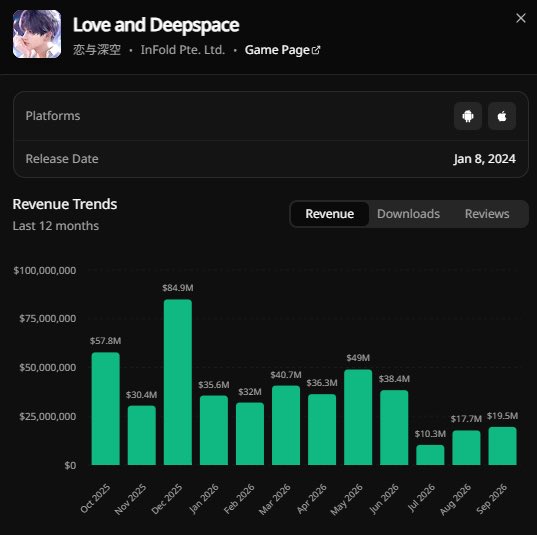
Task: Click the Jan 2026 revenue bar
Action: tap(214, 430)
